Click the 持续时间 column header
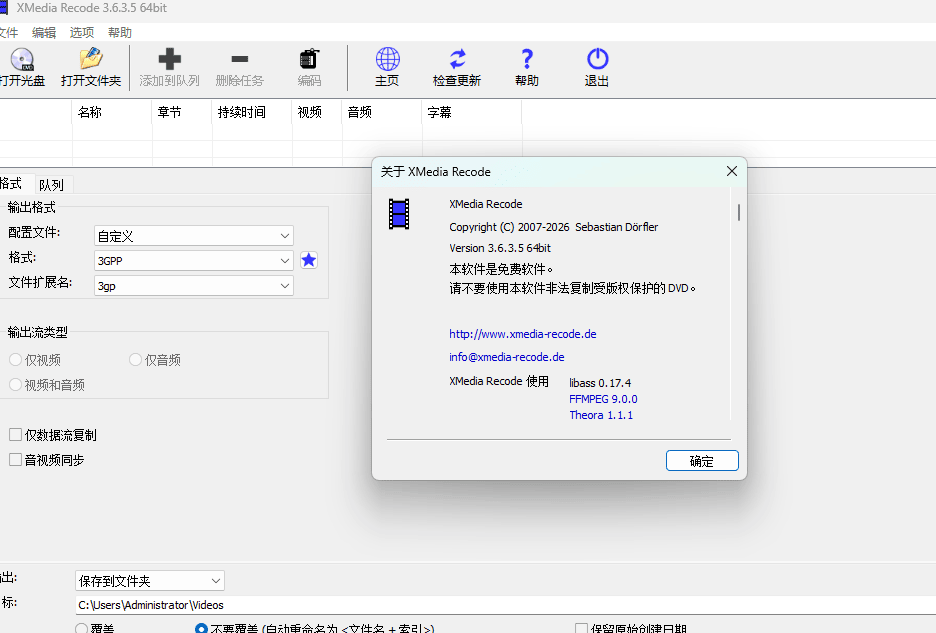 (x=252, y=112)
